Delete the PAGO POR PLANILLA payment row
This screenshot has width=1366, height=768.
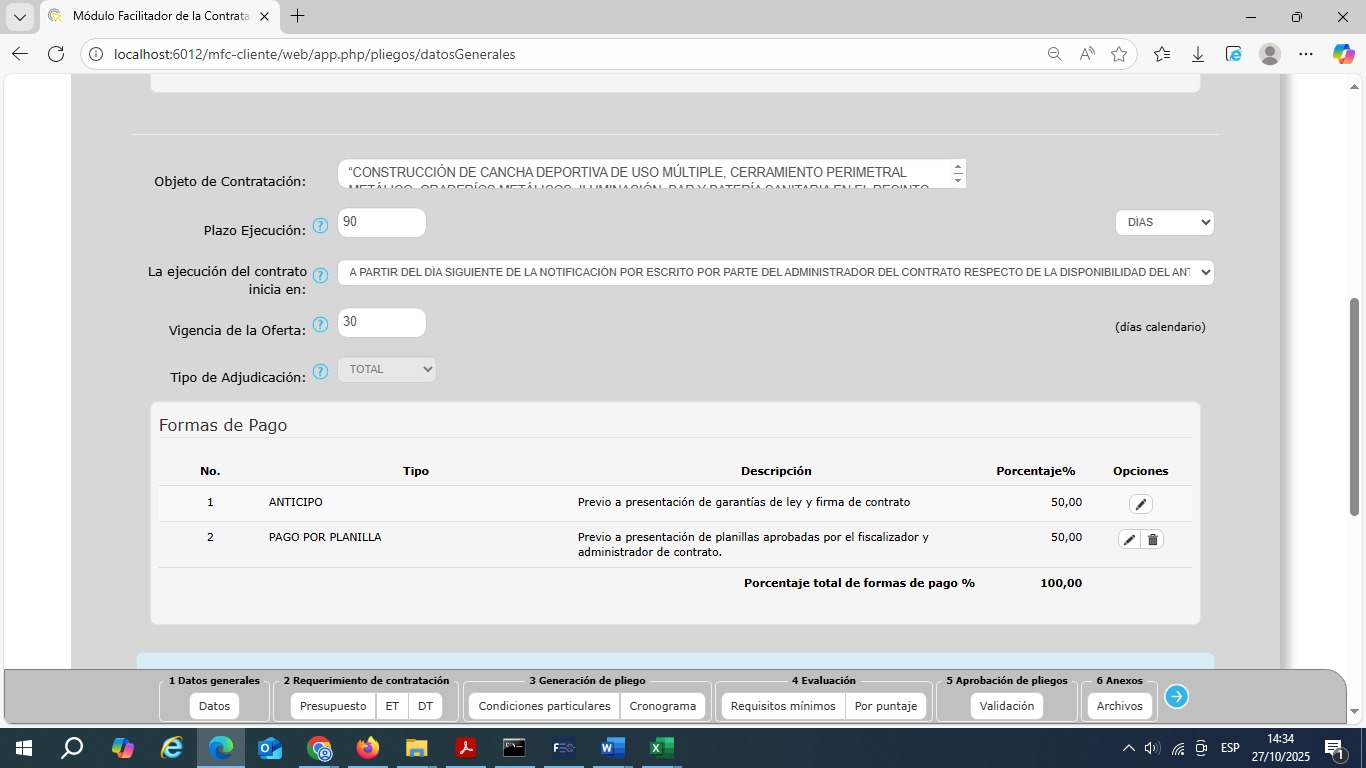click(x=1152, y=540)
